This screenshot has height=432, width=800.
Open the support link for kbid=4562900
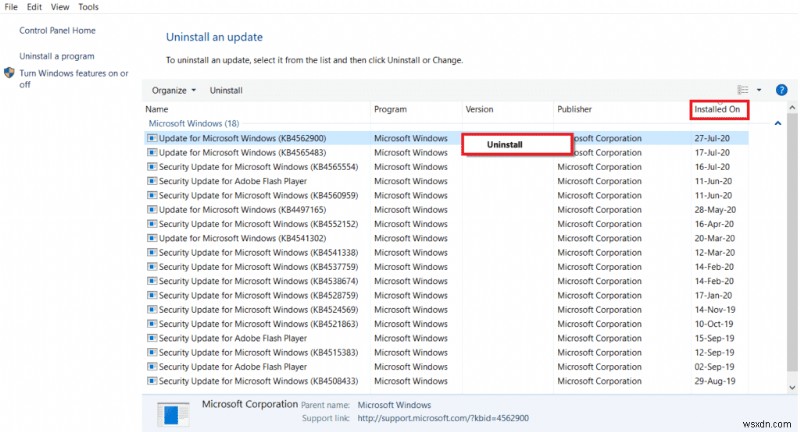tap(443, 418)
